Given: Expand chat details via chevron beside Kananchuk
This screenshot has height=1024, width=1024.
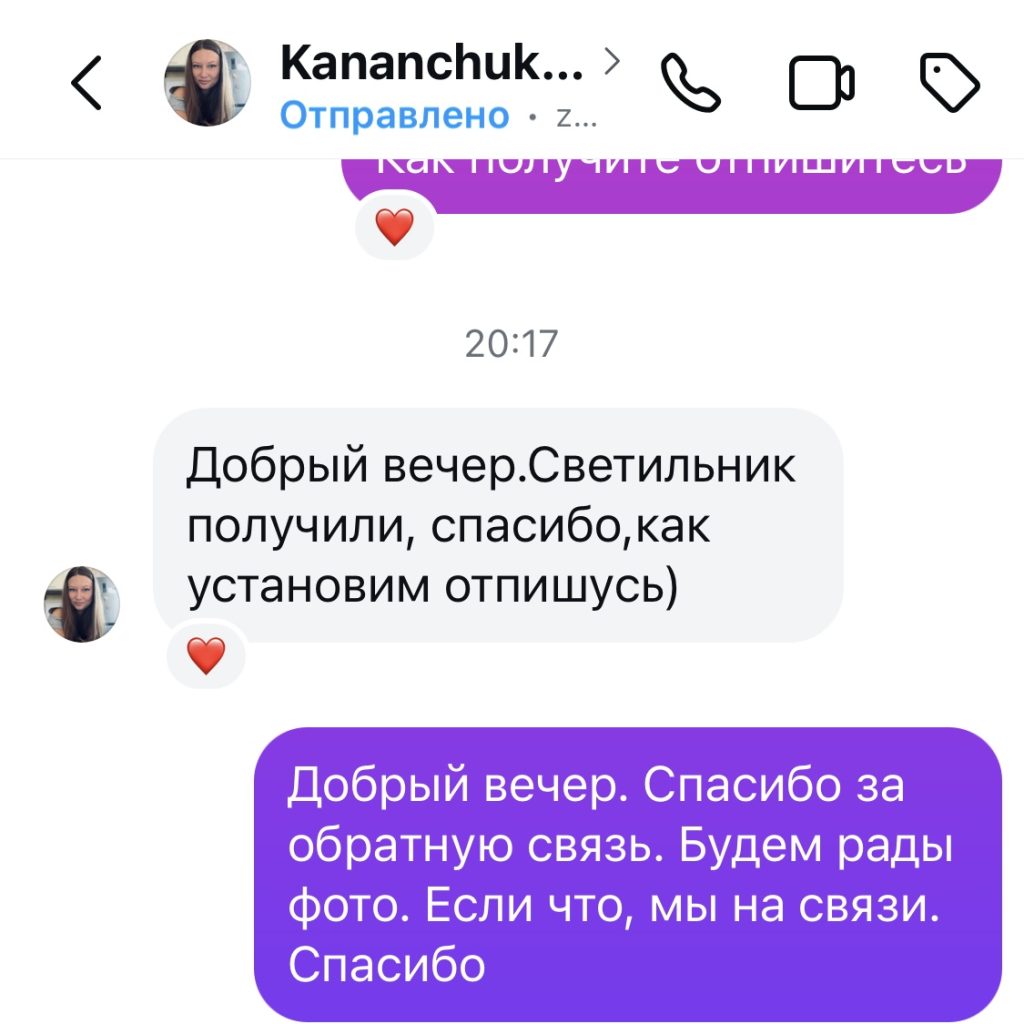Looking at the screenshot, I should pos(611,61).
